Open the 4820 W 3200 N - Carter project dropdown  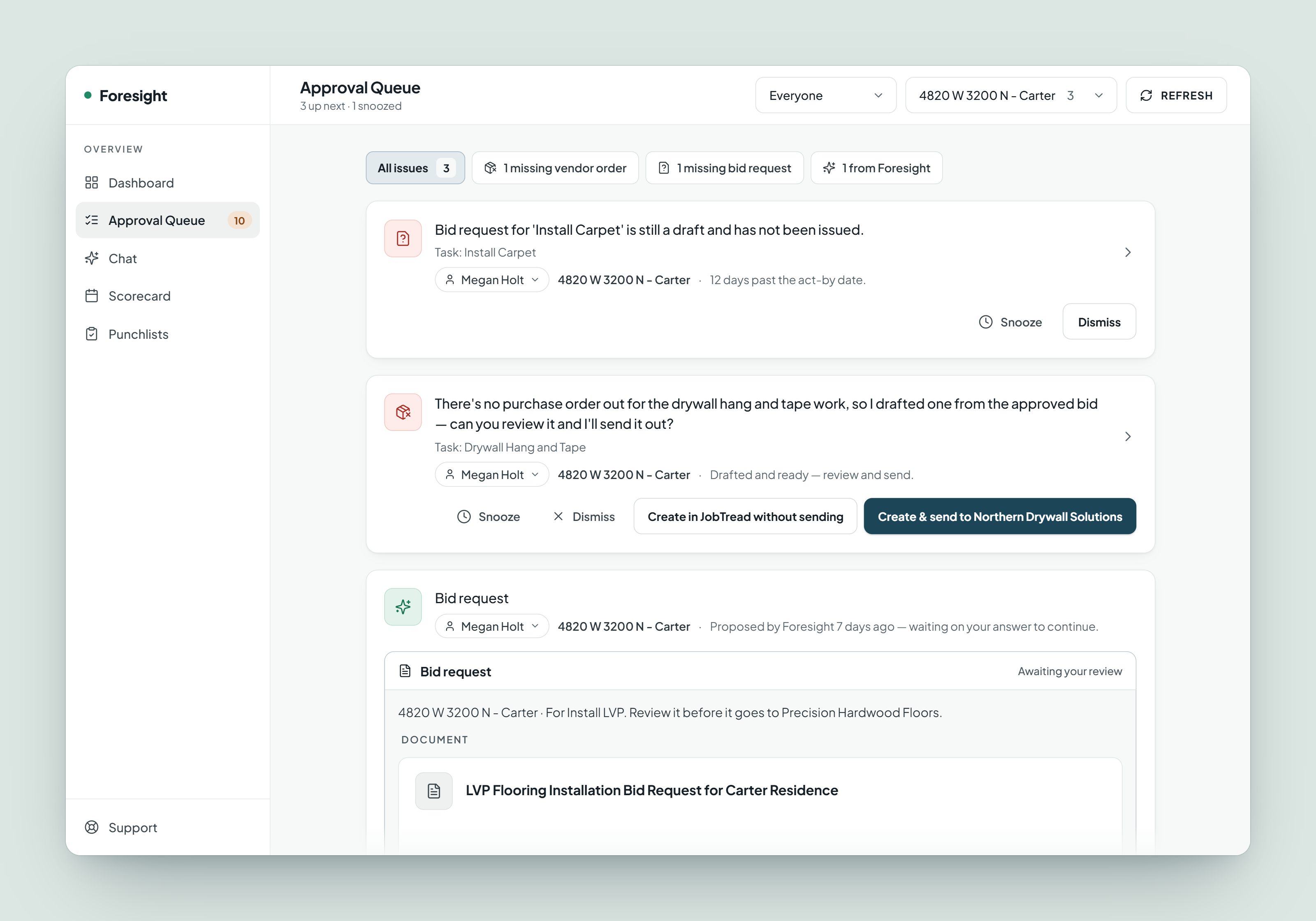[1011, 96]
